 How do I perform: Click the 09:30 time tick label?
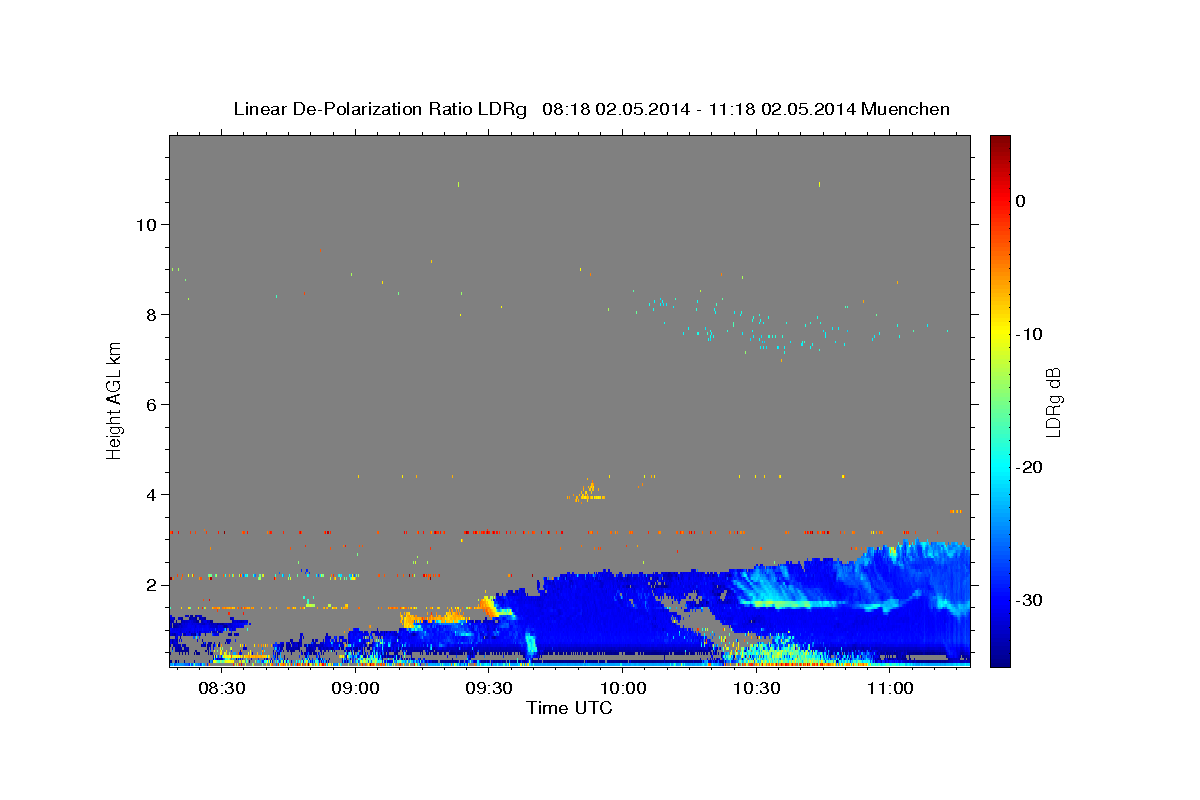pyautogui.click(x=489, y=689)
